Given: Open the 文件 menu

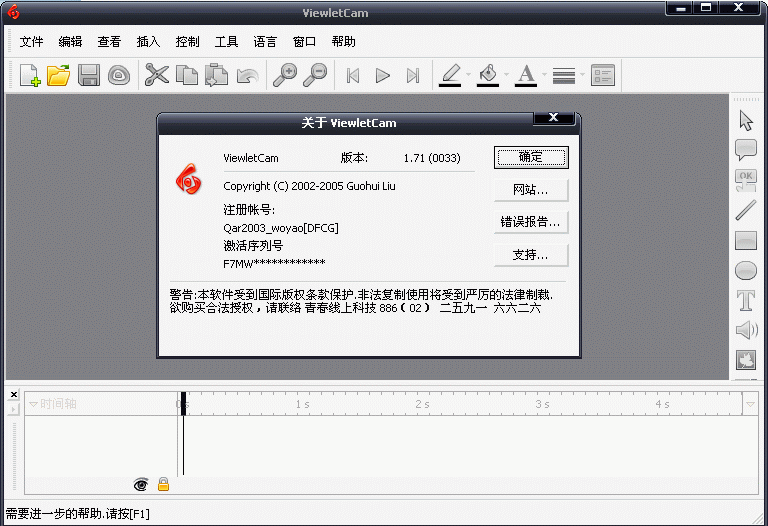Looking at the screenshot, I should (x=31, y=42).
